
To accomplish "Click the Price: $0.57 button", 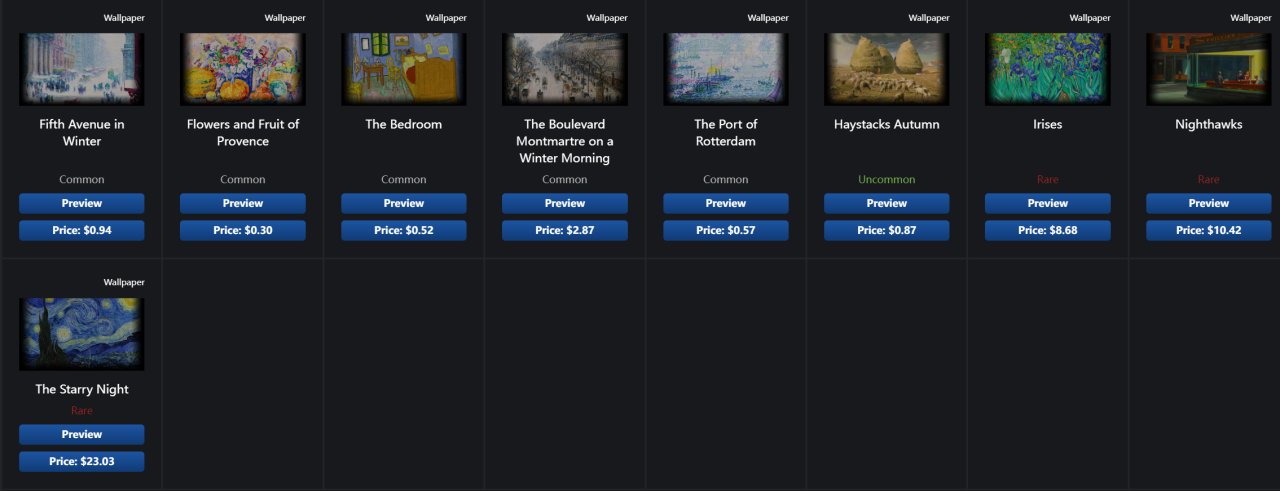I will (726, 230).
